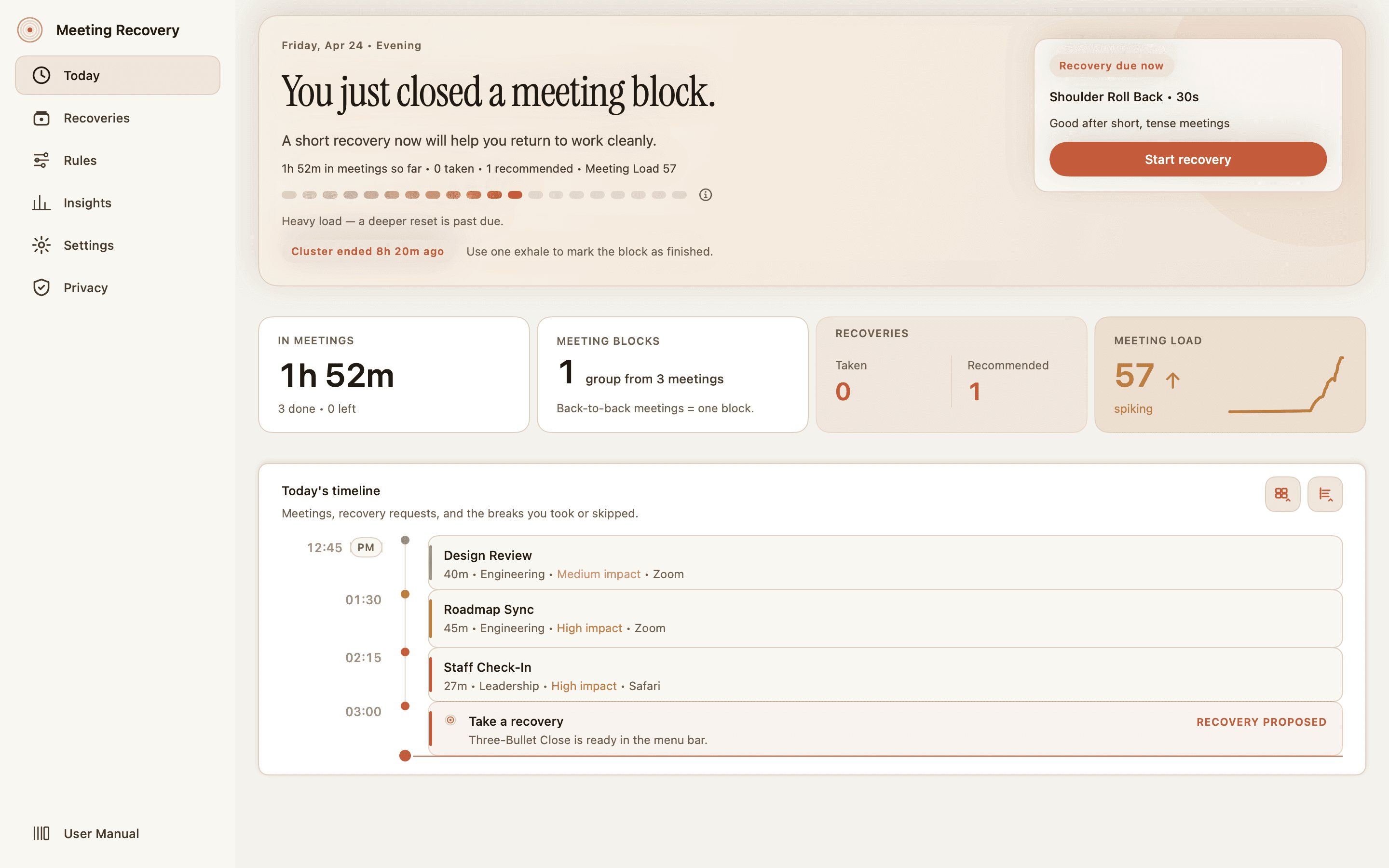This screenshot has height=868, width=1389.
Task: Switch to the Today section
Action: pyautogui.click(x=82, y=75)
